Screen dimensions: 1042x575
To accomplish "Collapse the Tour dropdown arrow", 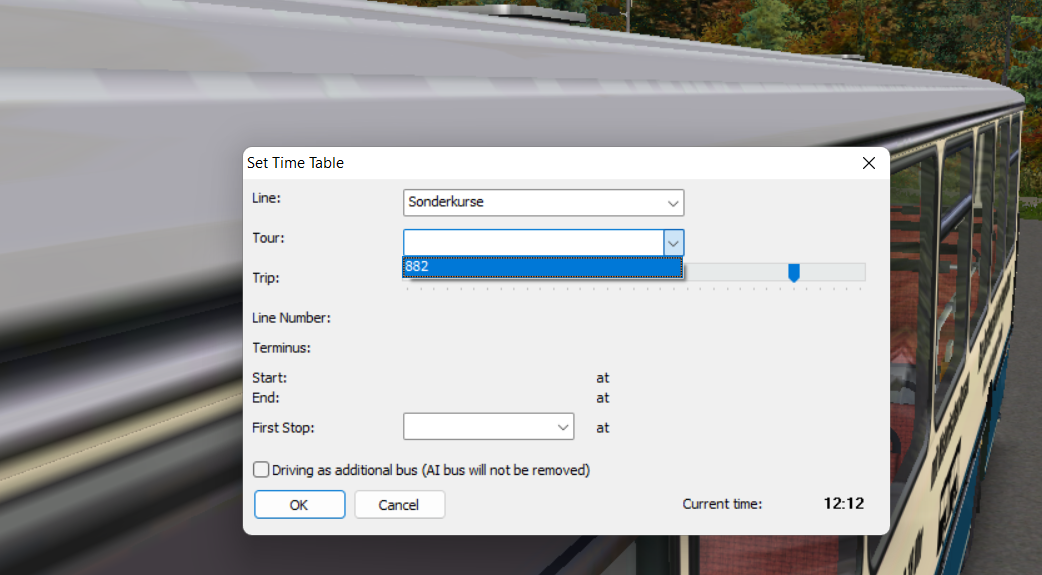I will pos(673,243).
